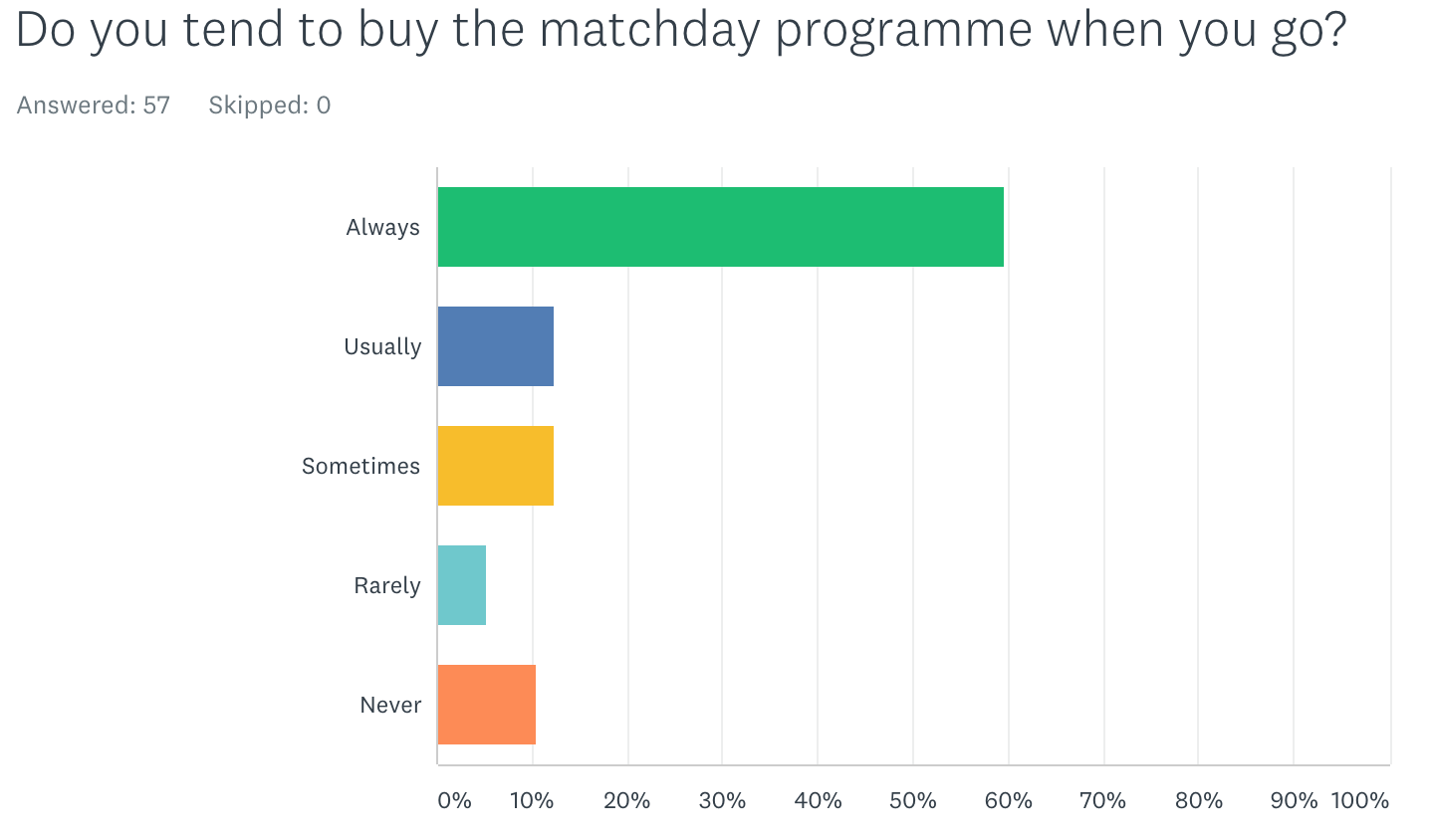Click the 60% axis label

point(1008,800)
